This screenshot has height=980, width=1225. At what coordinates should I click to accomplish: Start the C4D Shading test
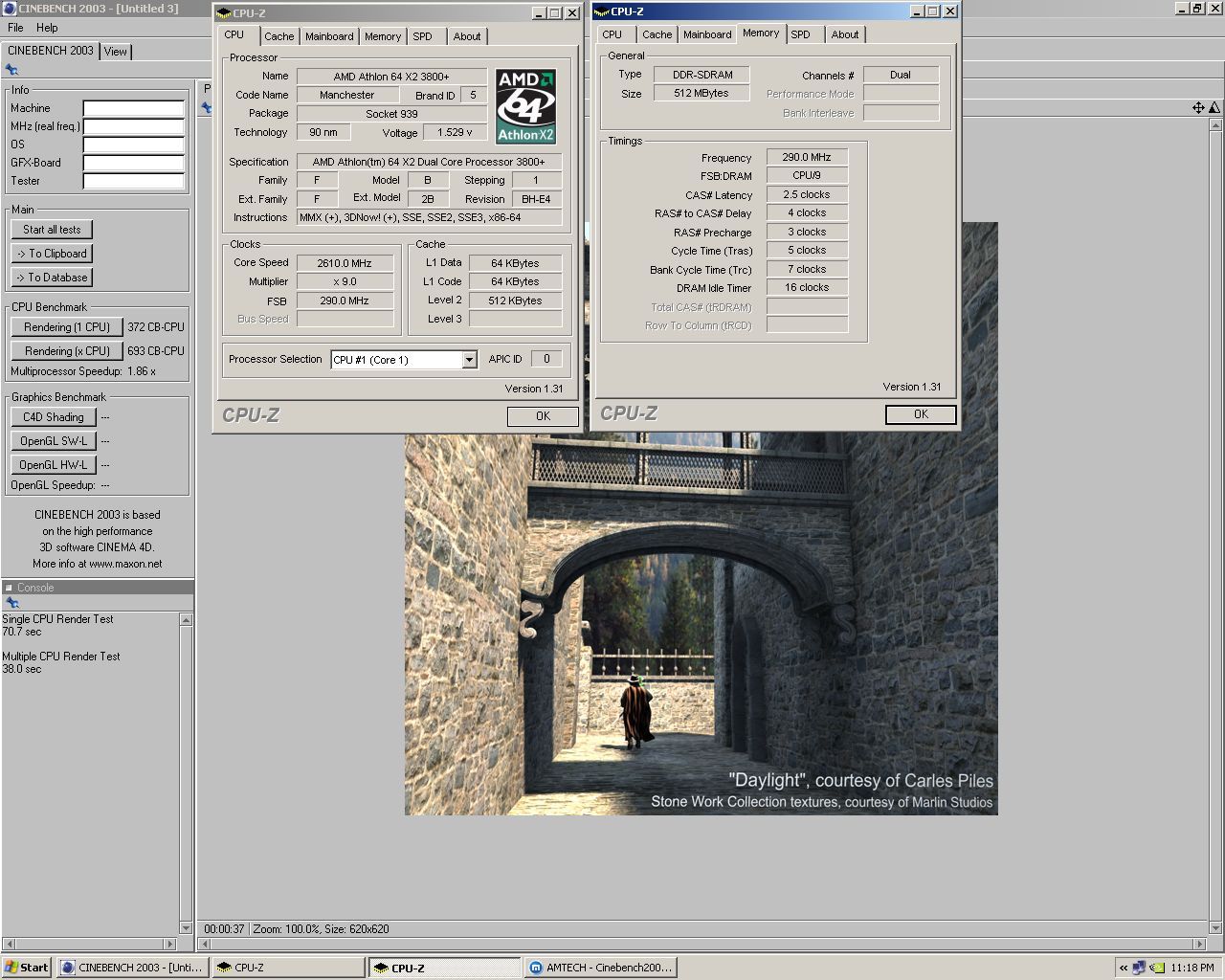(x=54, y=417)
